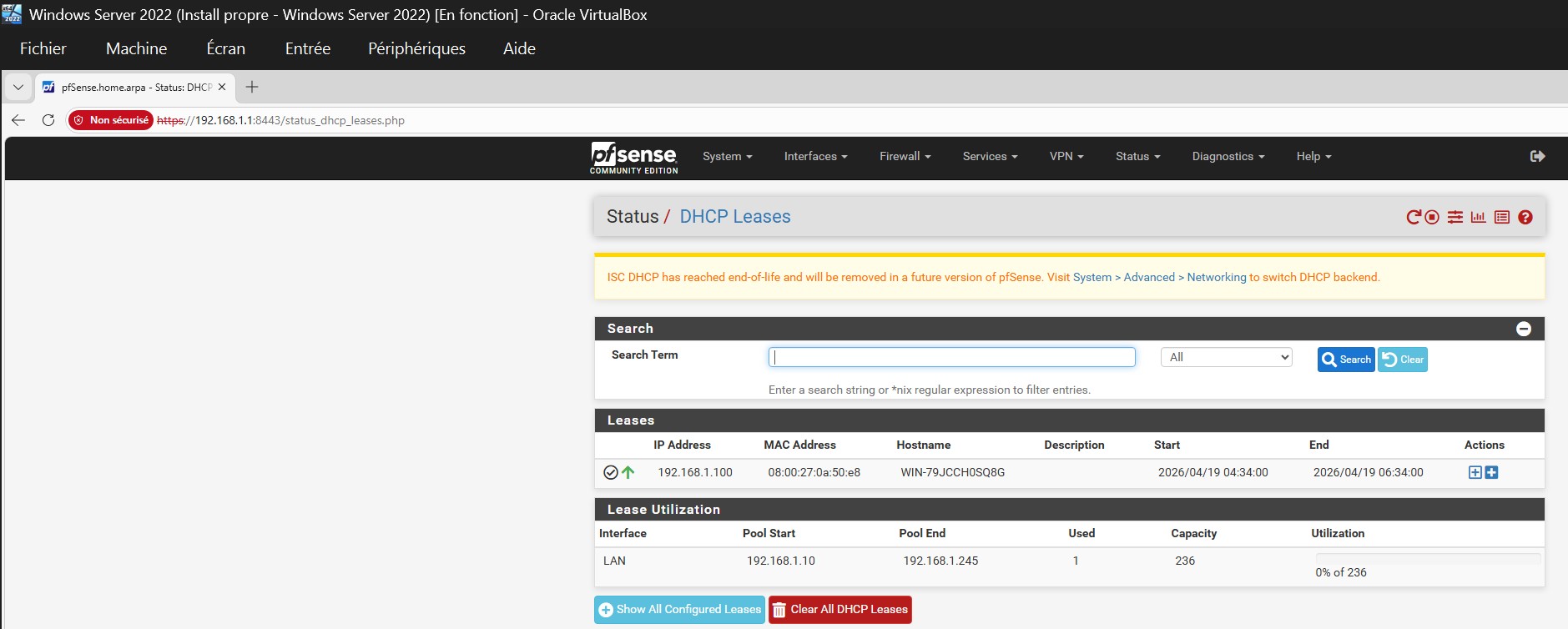Reload the page with the browser refresh icon
The image size is (1568, 629).
(48, 120)
